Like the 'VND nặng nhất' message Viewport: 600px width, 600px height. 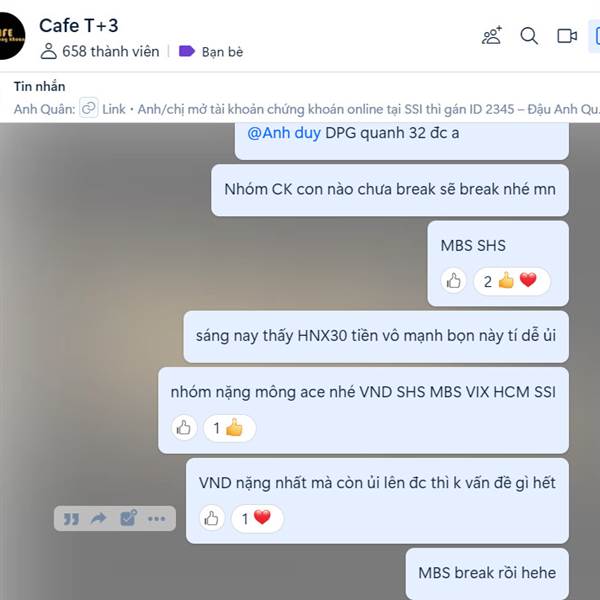(x=212, y=518)
